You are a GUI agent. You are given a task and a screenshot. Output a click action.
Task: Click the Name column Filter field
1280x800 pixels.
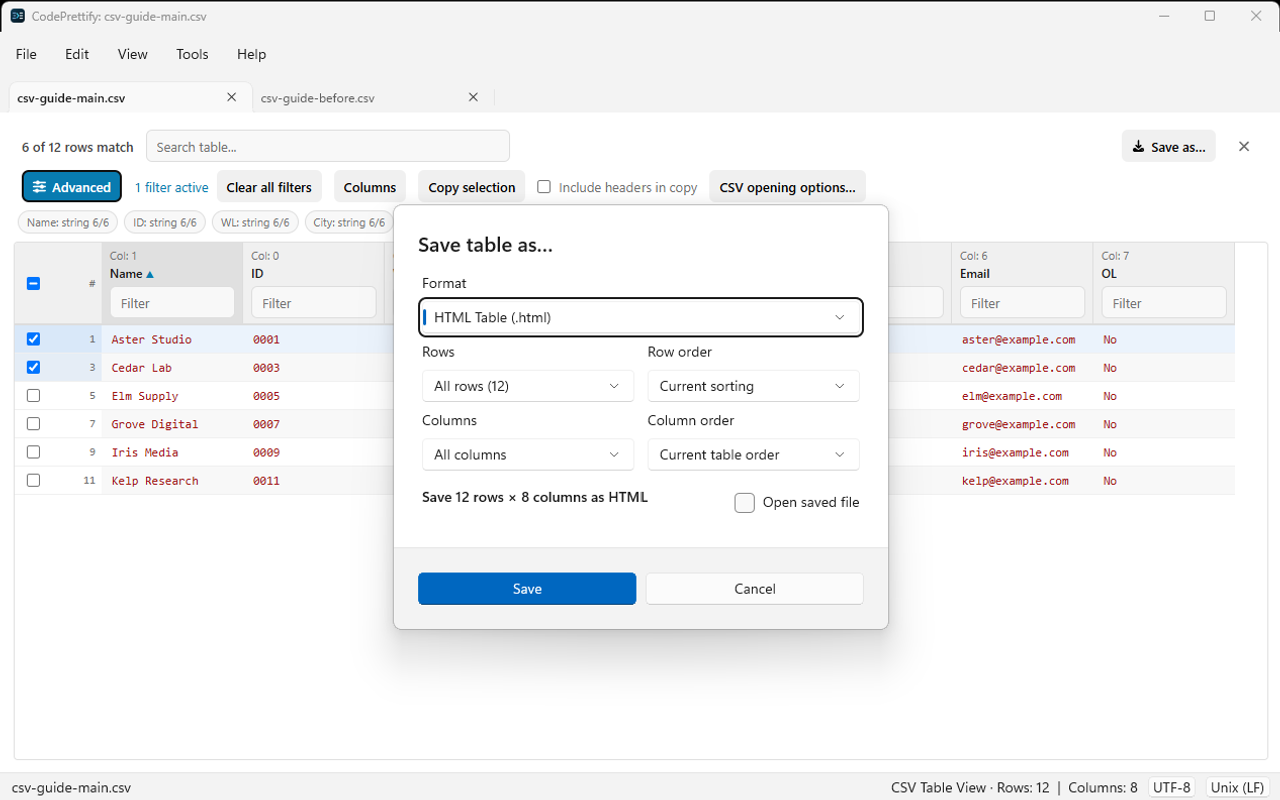coord(172,303)
